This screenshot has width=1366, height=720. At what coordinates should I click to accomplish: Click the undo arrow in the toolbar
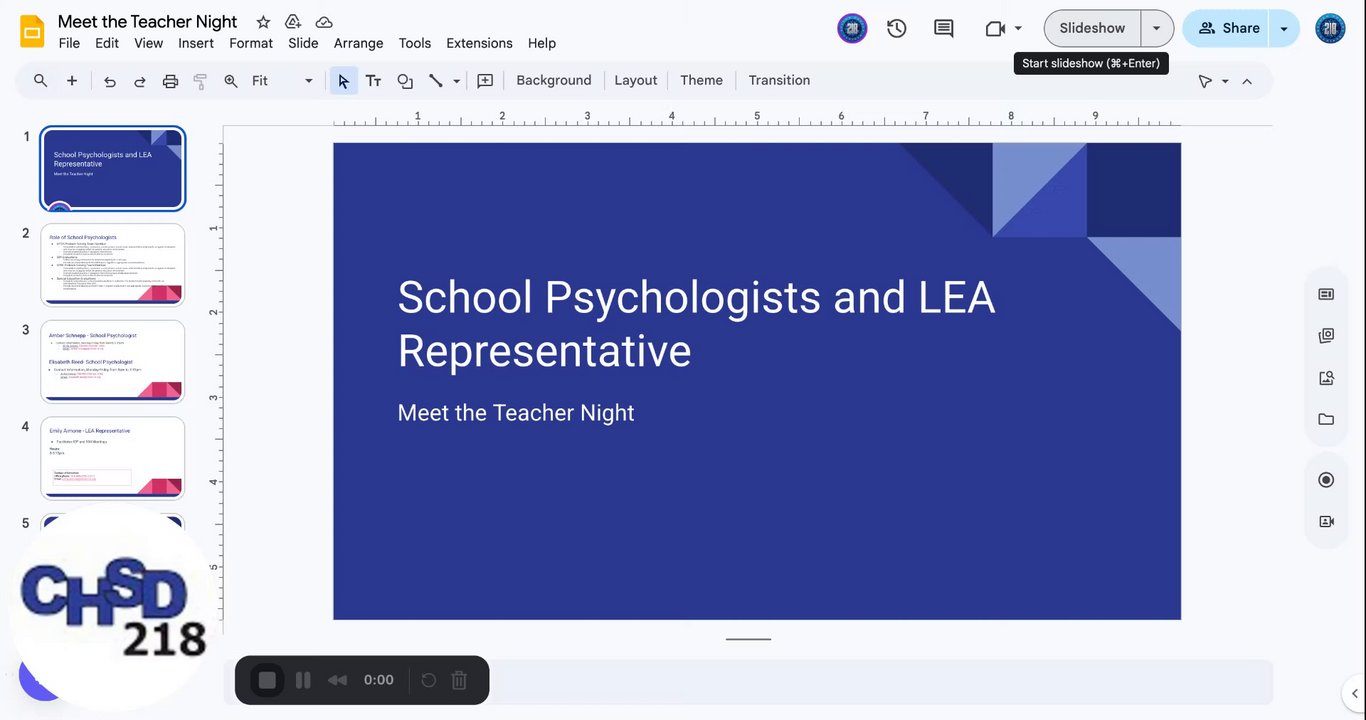(x=110, y=81)
